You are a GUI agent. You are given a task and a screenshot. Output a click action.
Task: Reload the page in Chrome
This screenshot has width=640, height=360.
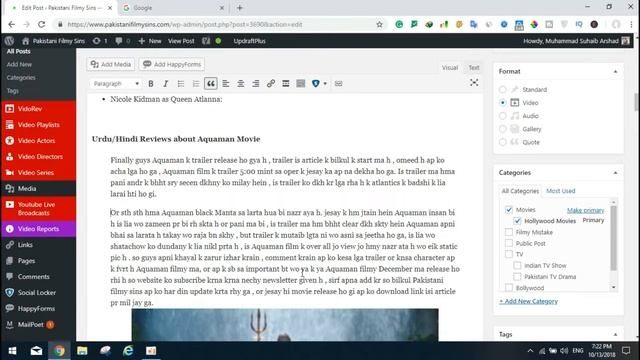pos(41,24)
